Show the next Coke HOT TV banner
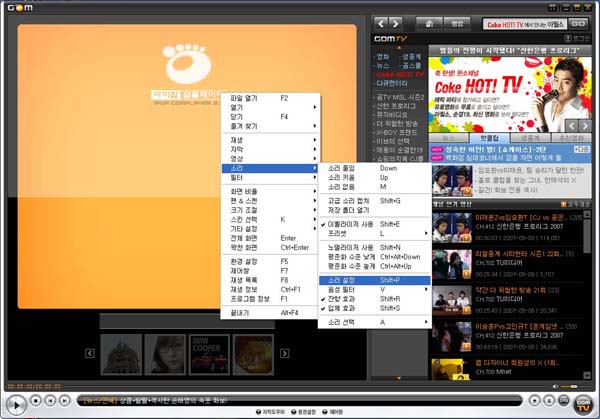 point(585,126)
